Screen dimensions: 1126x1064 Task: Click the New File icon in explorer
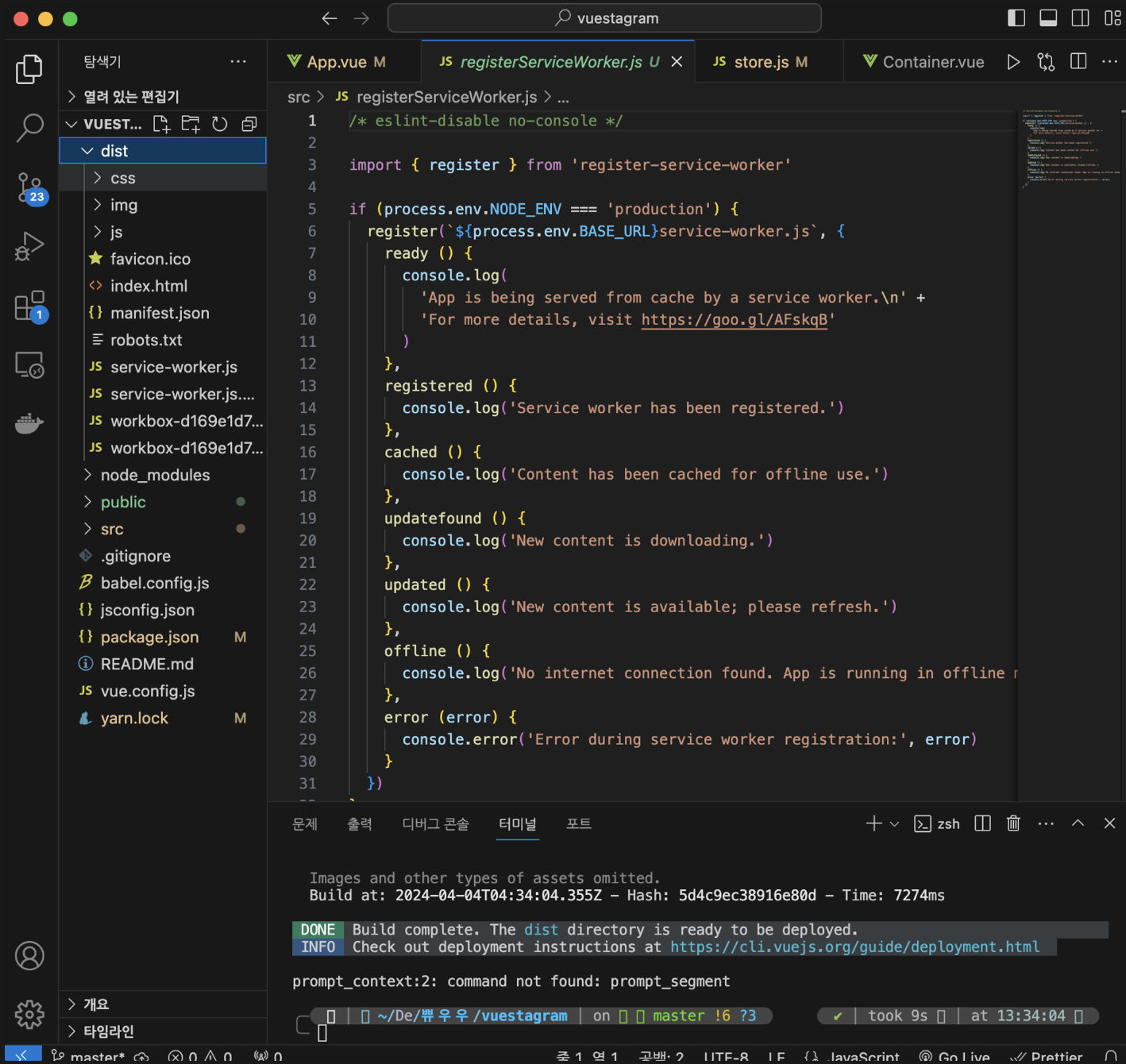coord(161,124)
